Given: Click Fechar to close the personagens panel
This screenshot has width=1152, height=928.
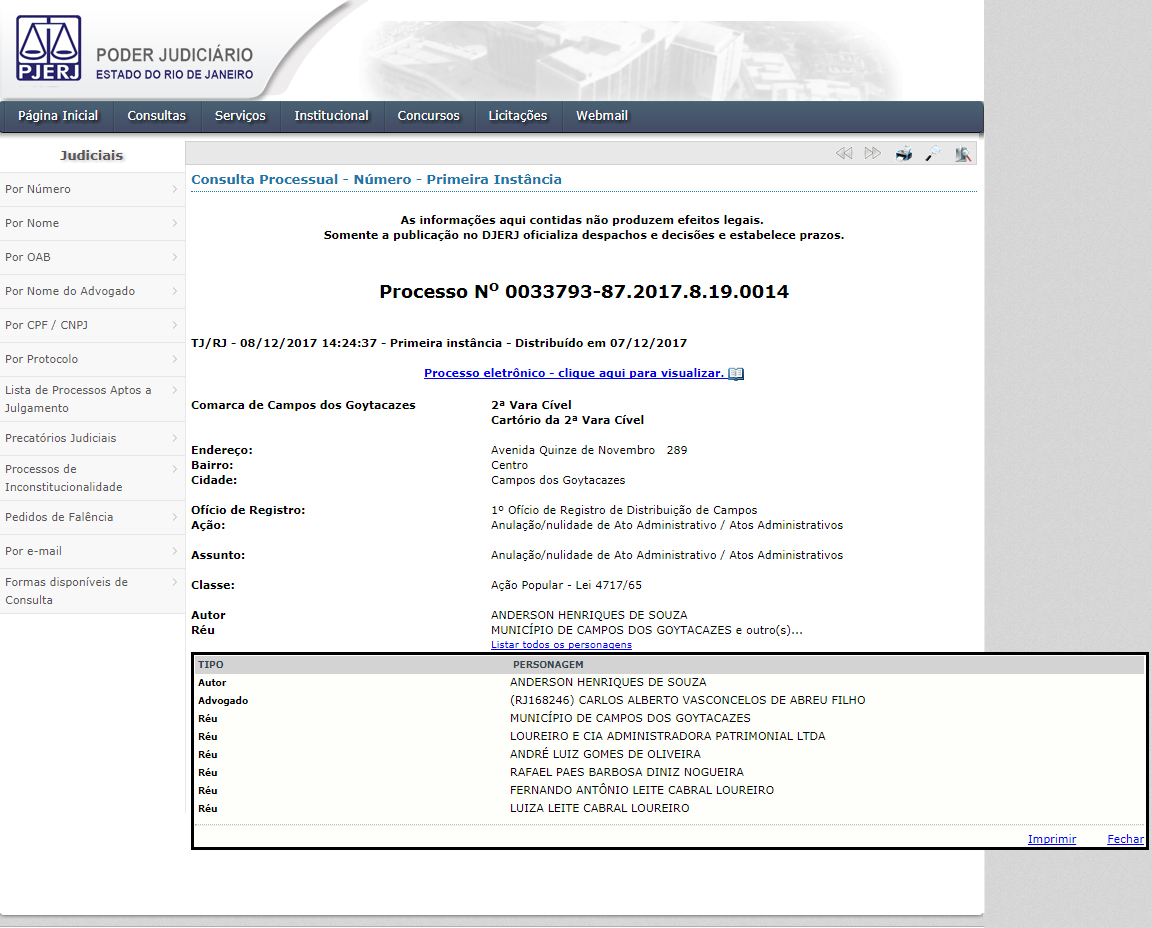Looking at the screenshot, I should 1125,839.
